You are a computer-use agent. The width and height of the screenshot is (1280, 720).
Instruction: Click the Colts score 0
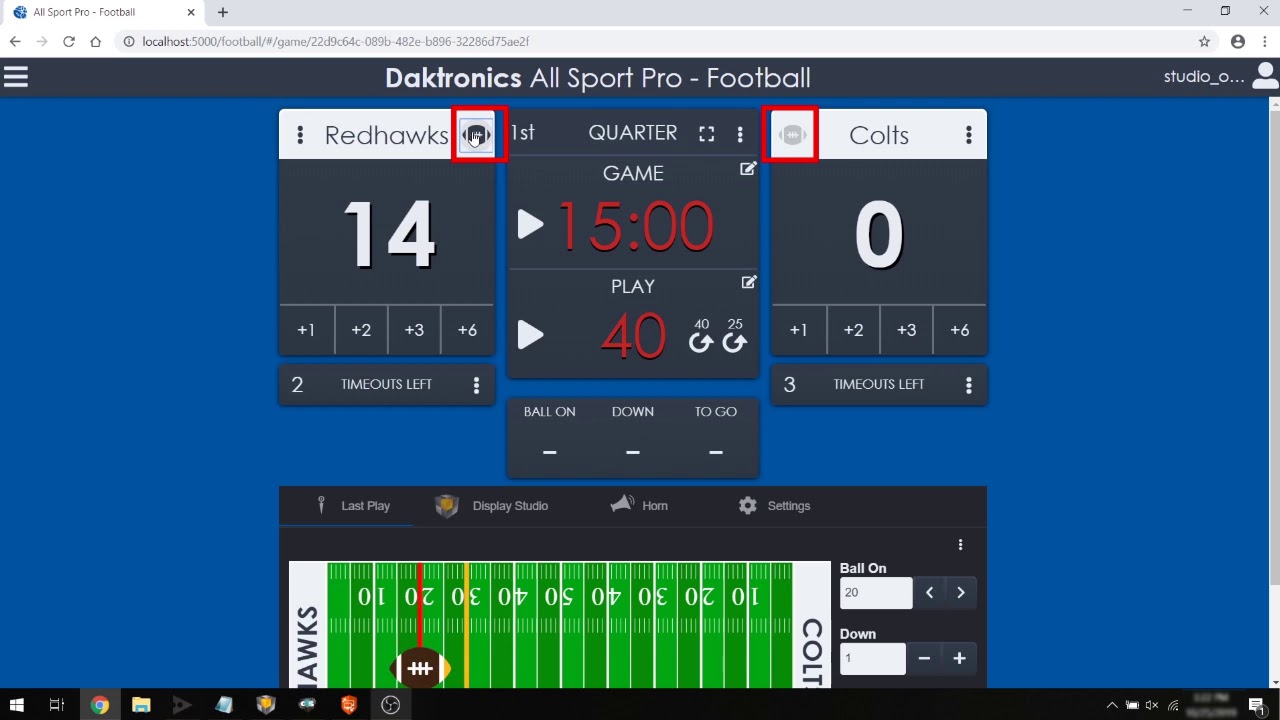[x=879, y=235]
